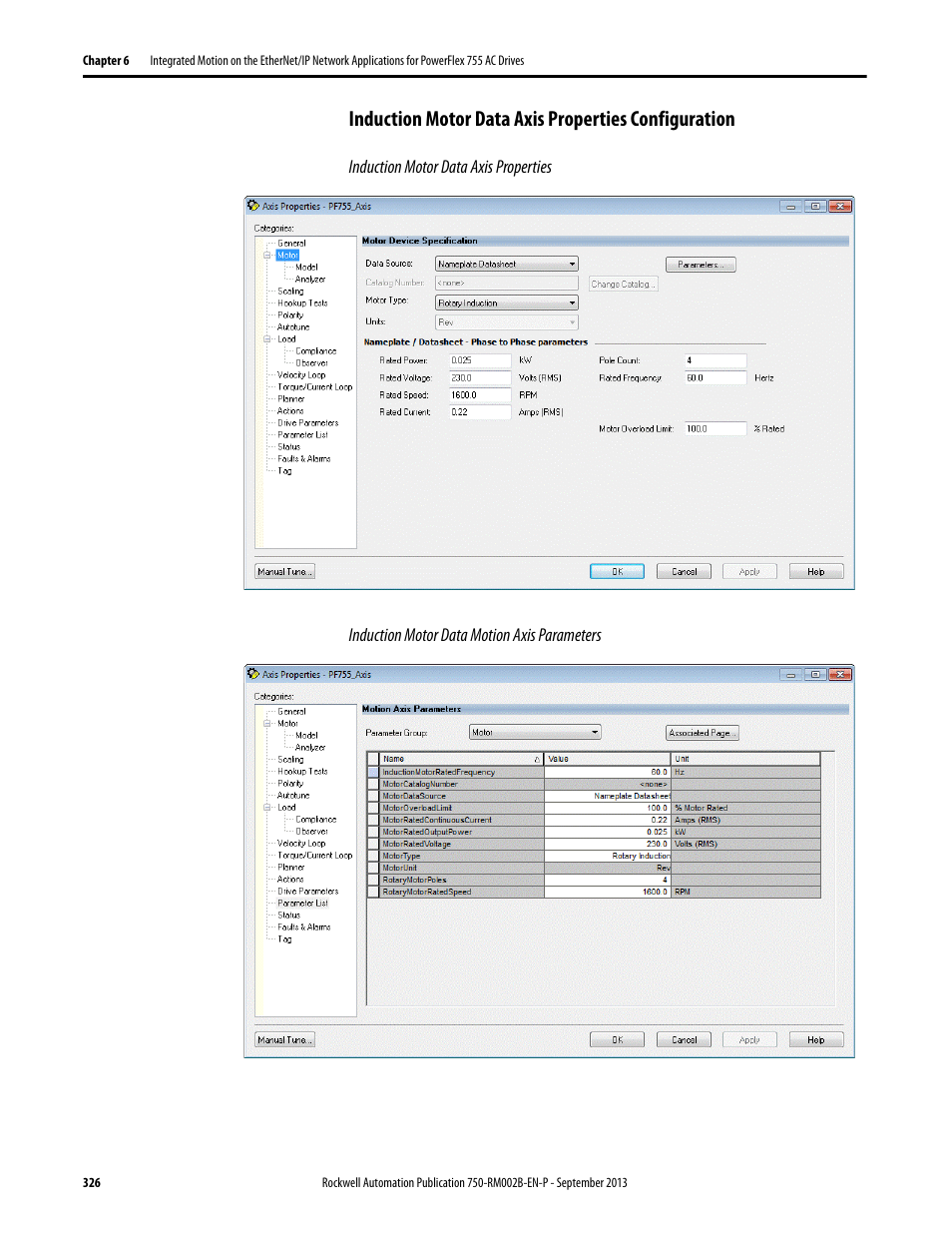Select Model under Motor in the upper tree

pyautogui.click(x=306, y=268)
